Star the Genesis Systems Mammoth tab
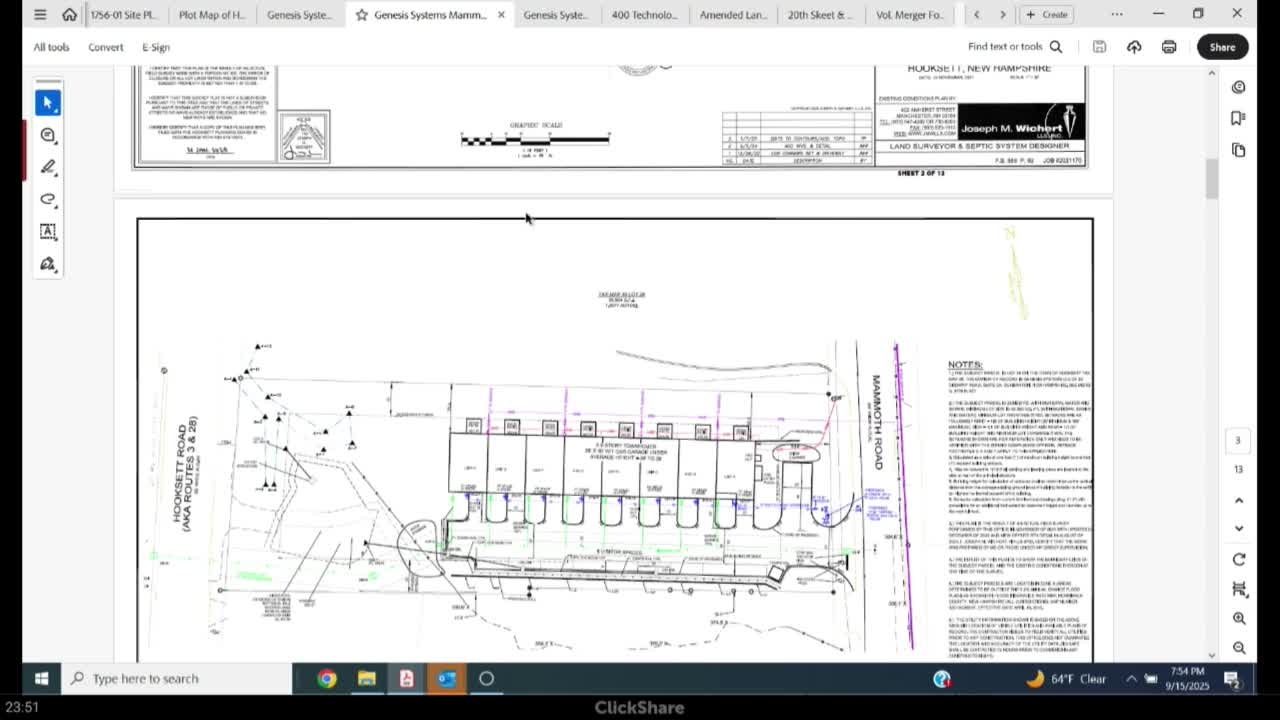1280x720 pixels. tap(362, 15)
